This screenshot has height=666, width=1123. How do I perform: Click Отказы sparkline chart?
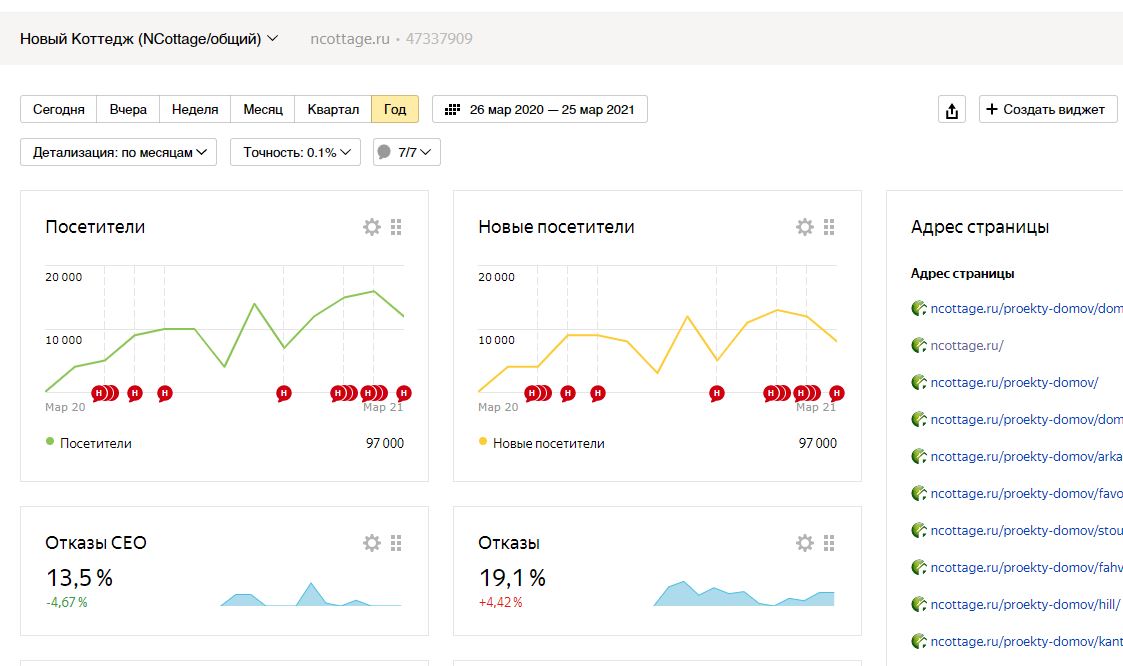point(744,594)
